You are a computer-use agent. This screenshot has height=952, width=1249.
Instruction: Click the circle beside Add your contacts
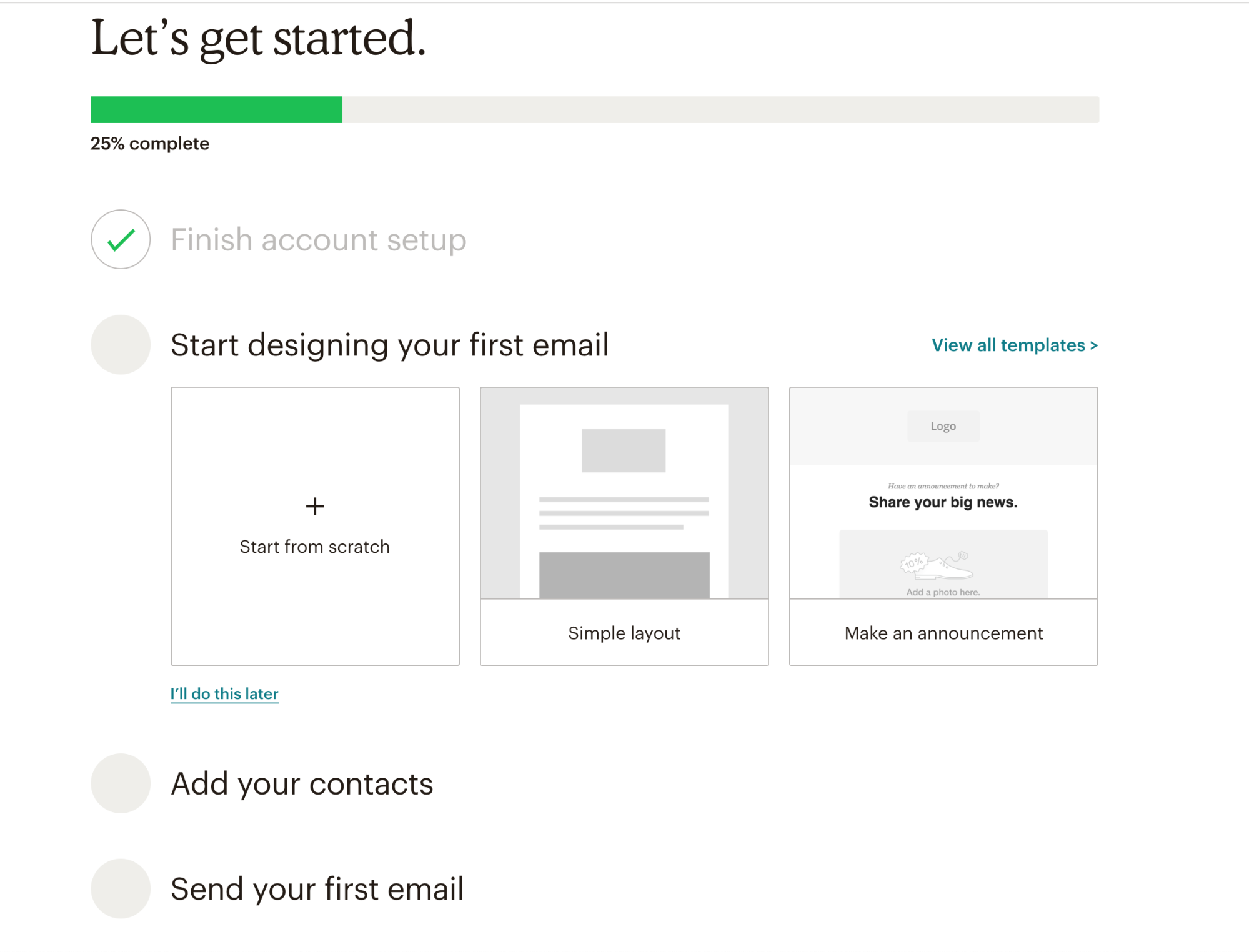[120, 783]
